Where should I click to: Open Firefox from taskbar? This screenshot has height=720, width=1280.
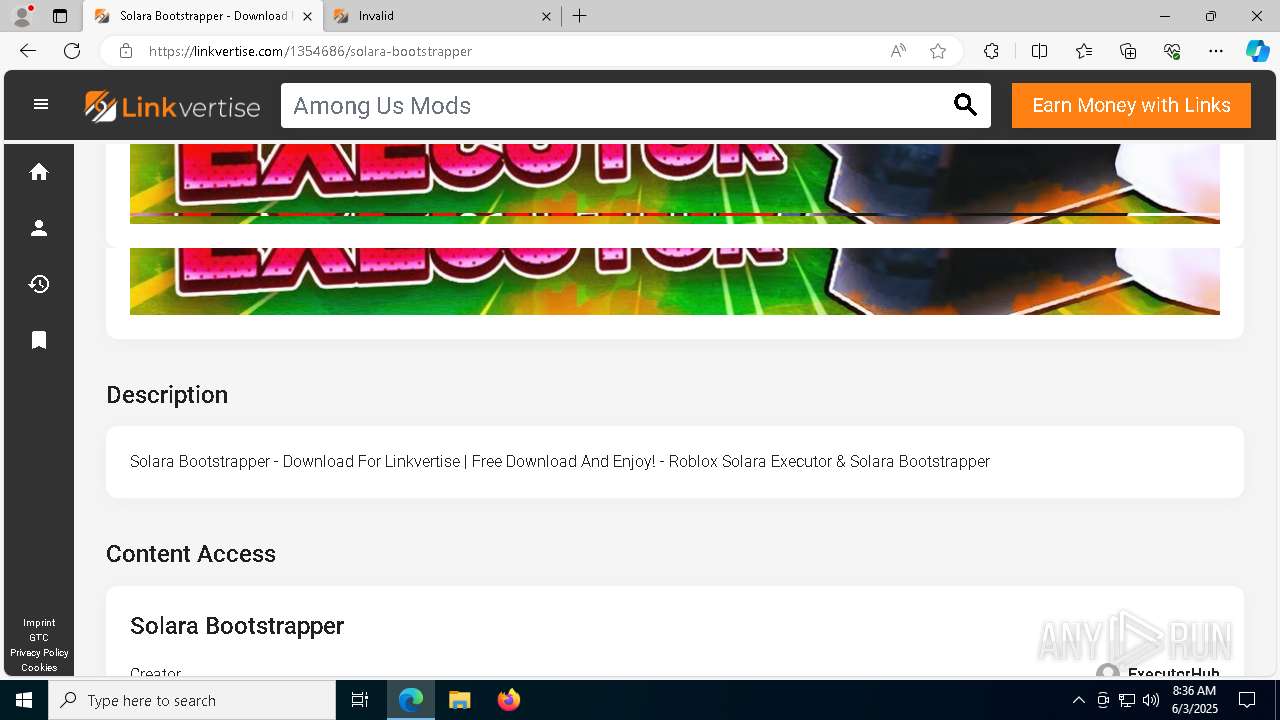click(508, 700)
